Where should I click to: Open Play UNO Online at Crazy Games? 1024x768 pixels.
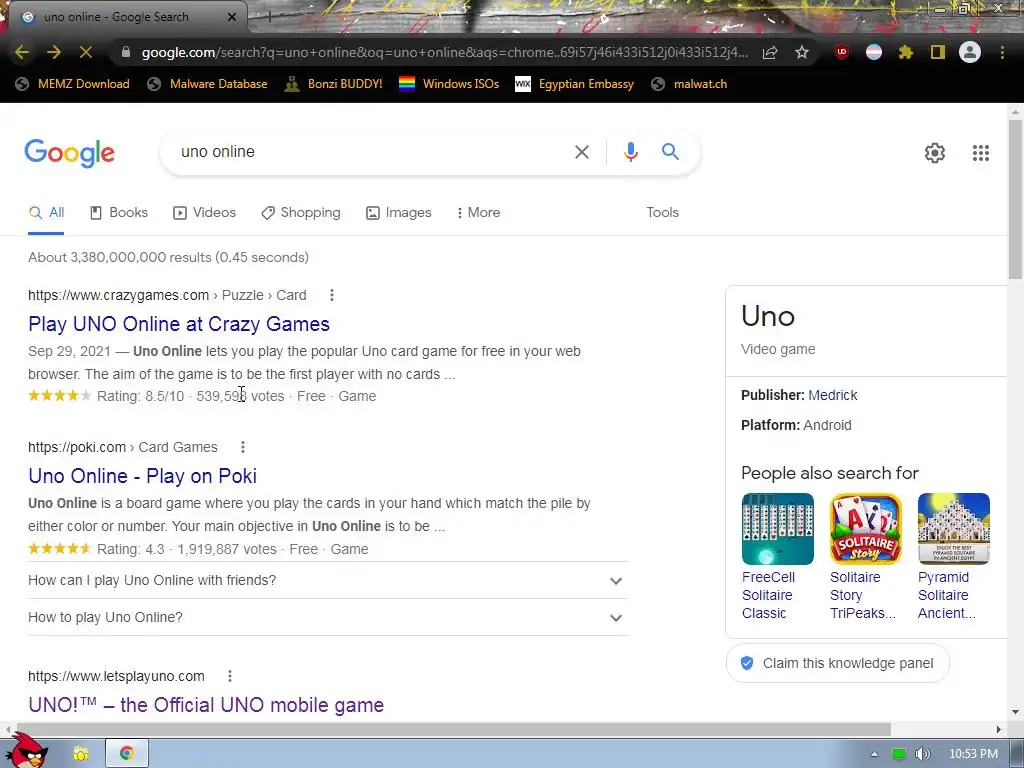(179, 324)
